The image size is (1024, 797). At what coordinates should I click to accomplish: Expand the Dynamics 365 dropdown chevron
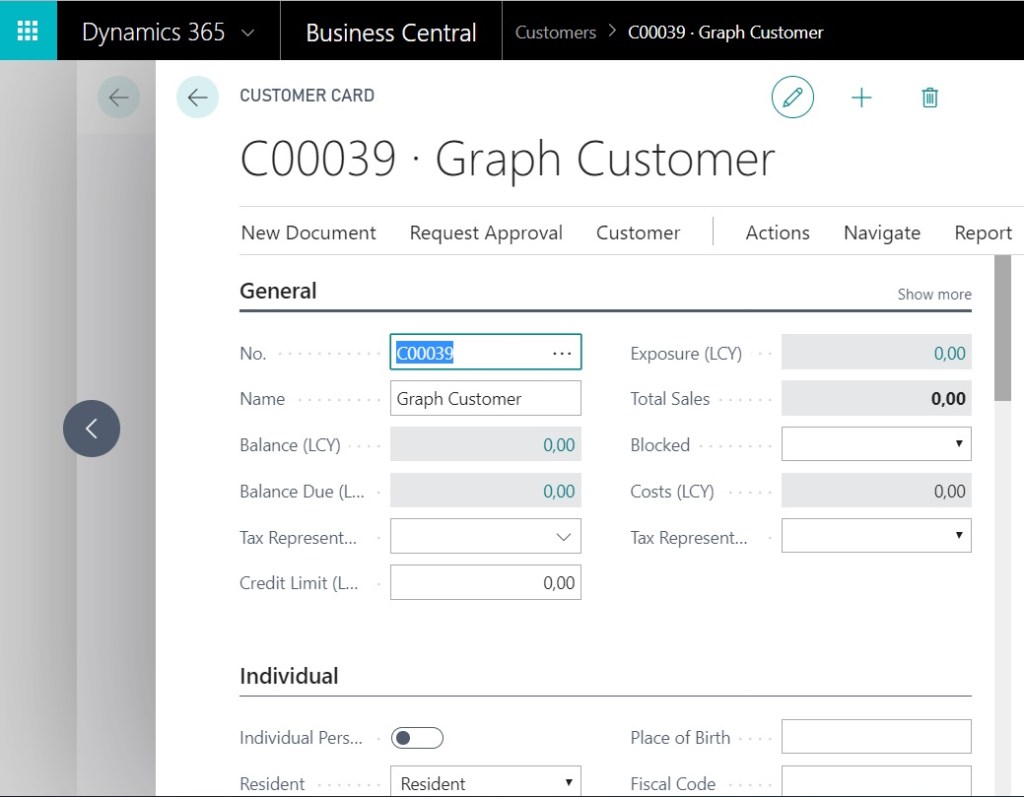[x=248, y=33]
